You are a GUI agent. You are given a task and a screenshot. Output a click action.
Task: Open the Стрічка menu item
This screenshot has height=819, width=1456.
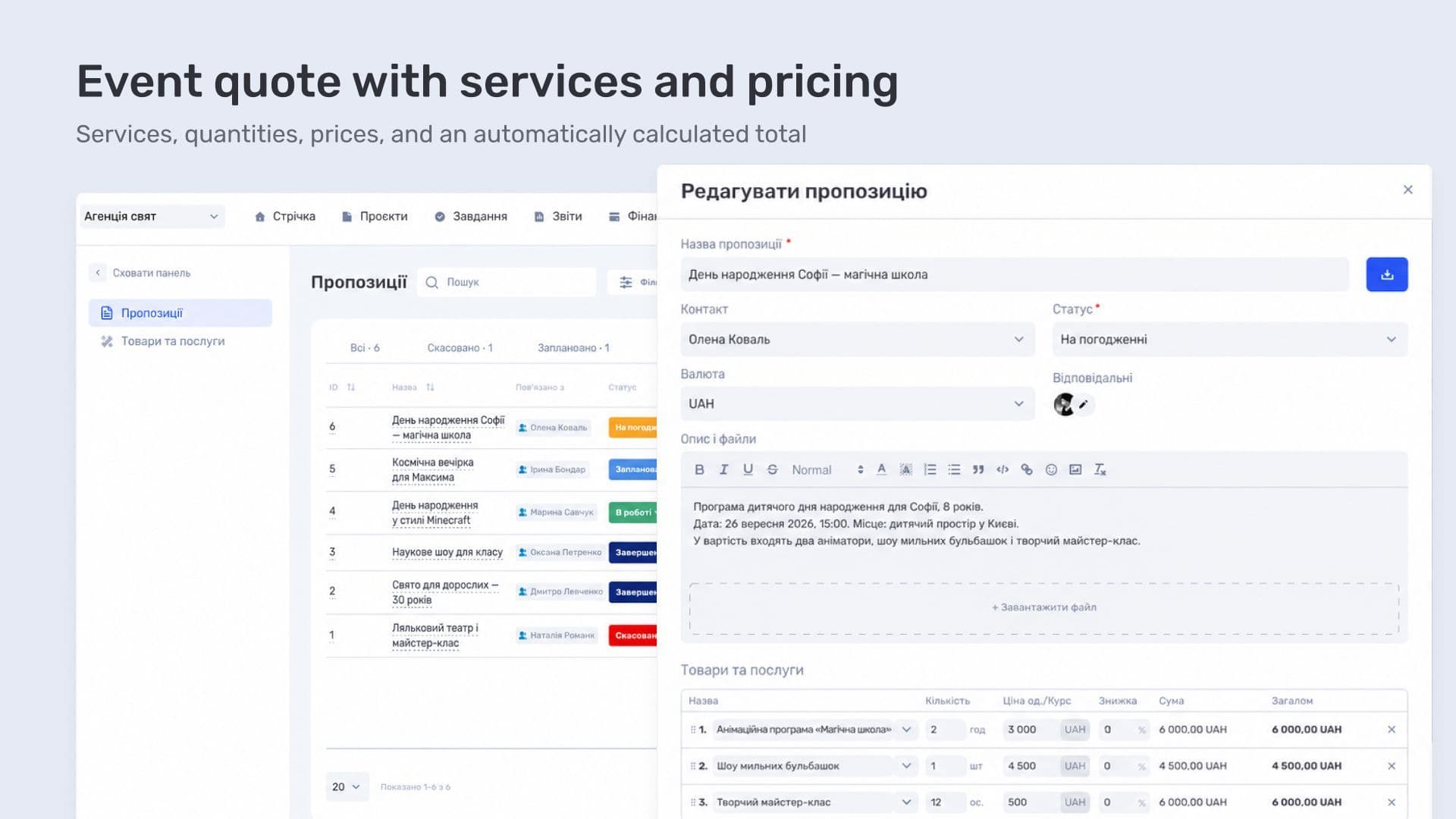point(285,217)
